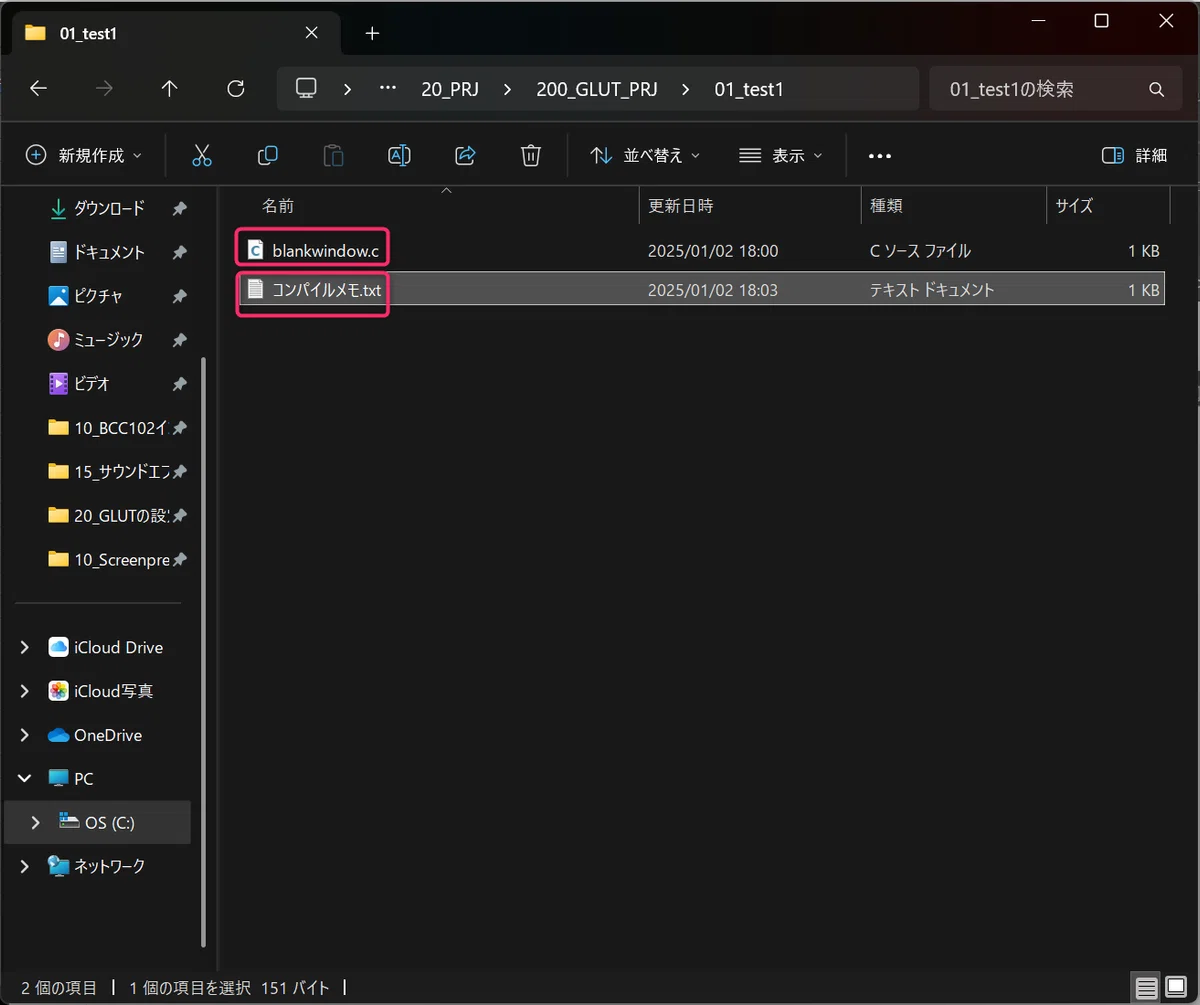Click the search magnifier icon
1200x1005 pixels.
(x=1156, y=90)
